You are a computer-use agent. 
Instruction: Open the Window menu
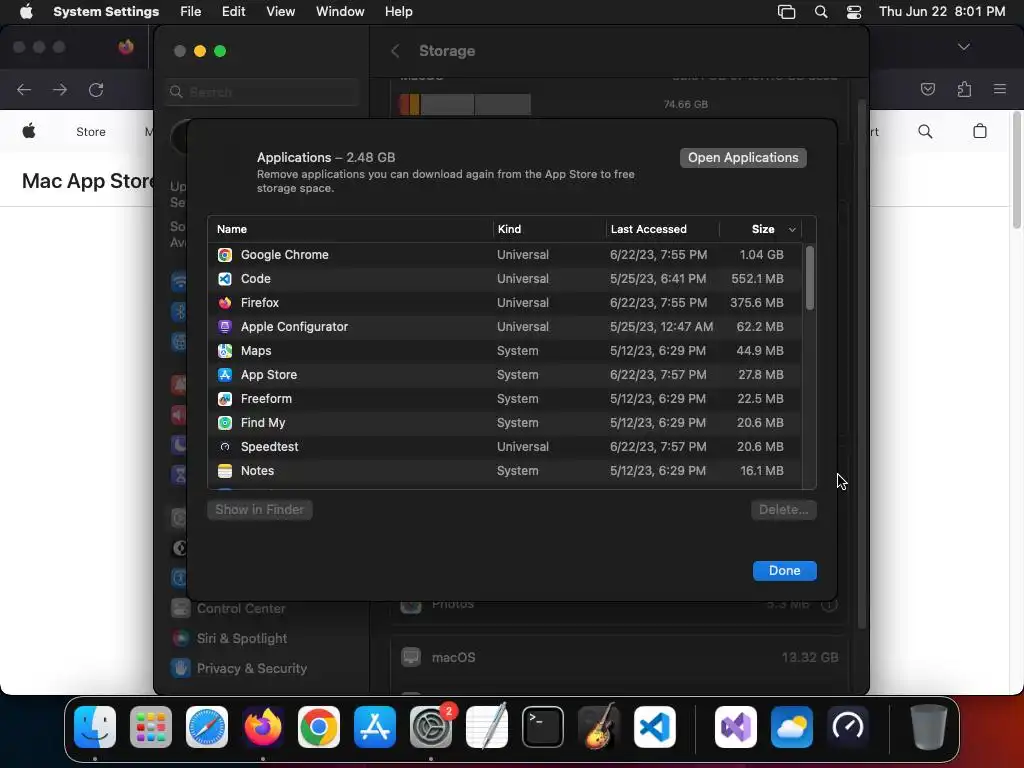[340, 12]
